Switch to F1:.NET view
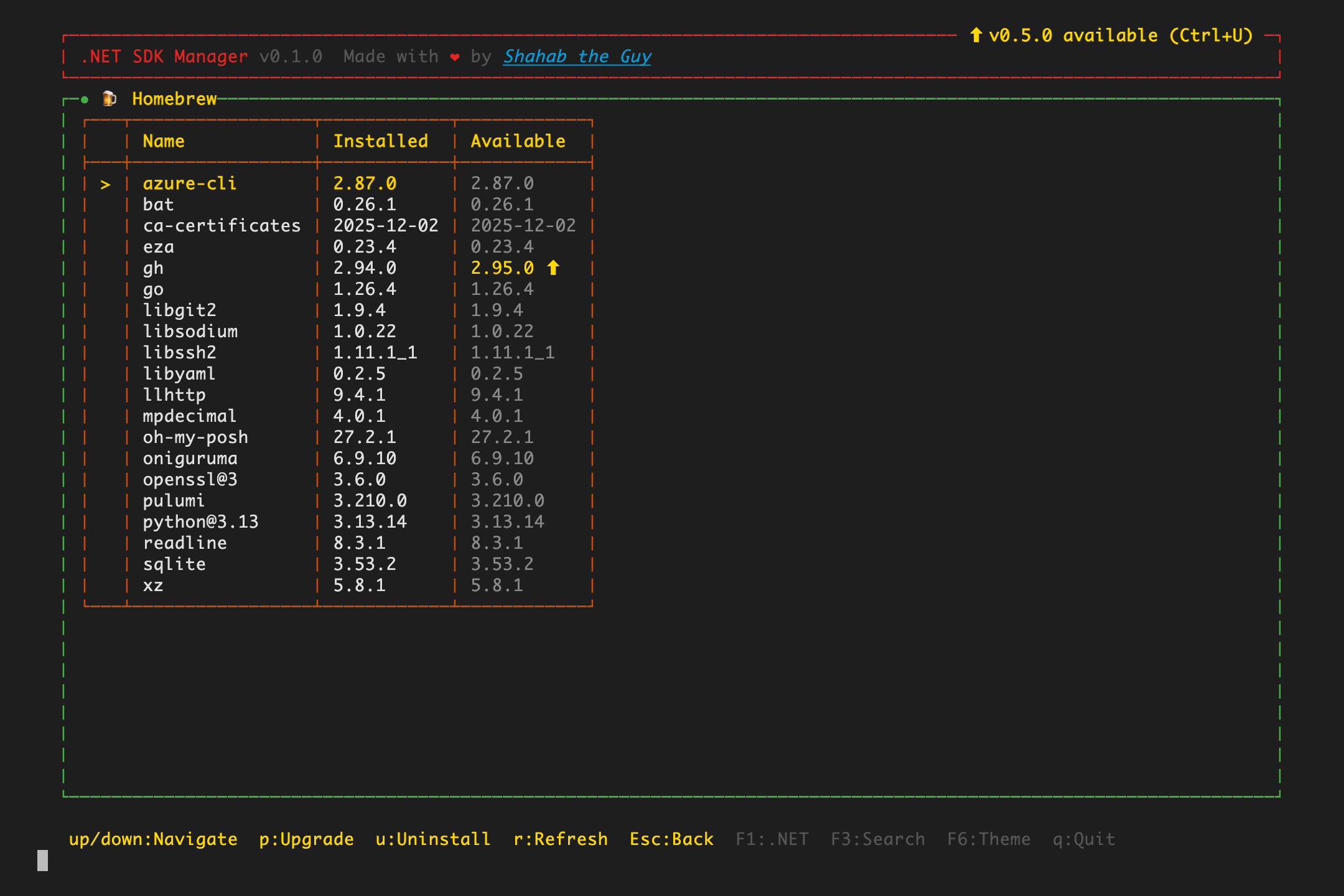 tap(772, 839)
